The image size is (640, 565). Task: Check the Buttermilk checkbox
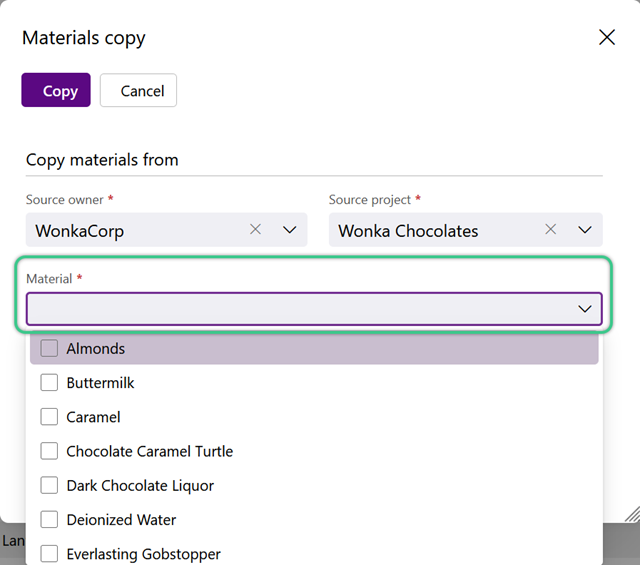coord(49,383)
